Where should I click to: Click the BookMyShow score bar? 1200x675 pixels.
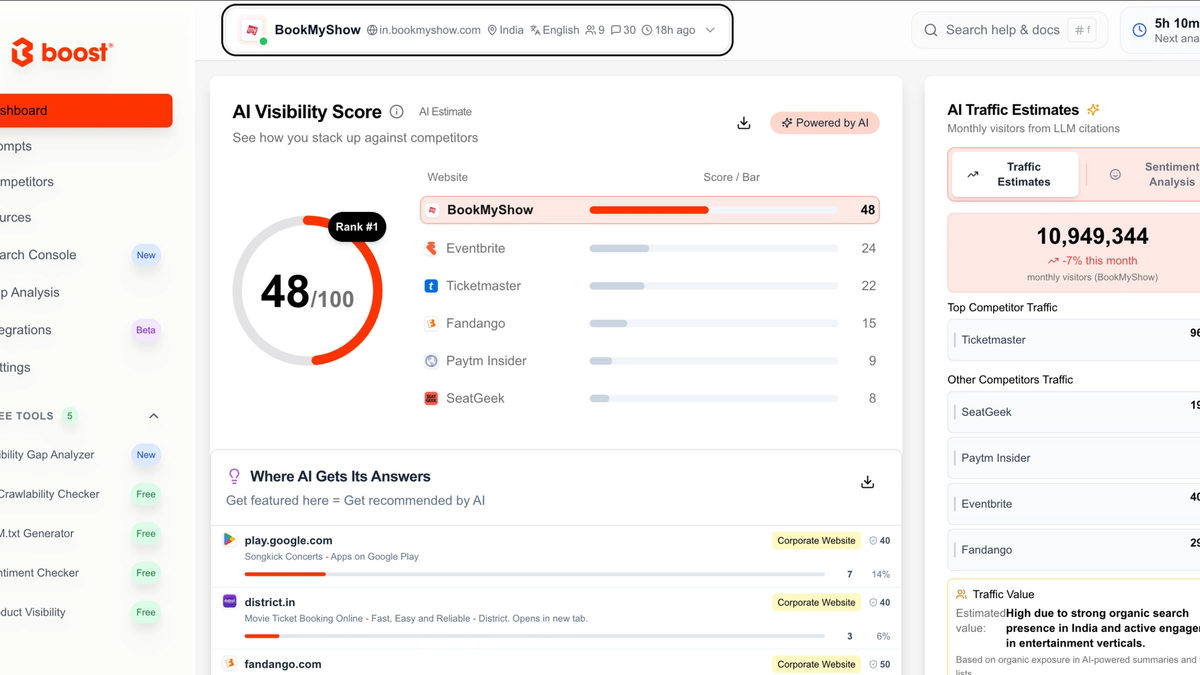click(714, 210)
